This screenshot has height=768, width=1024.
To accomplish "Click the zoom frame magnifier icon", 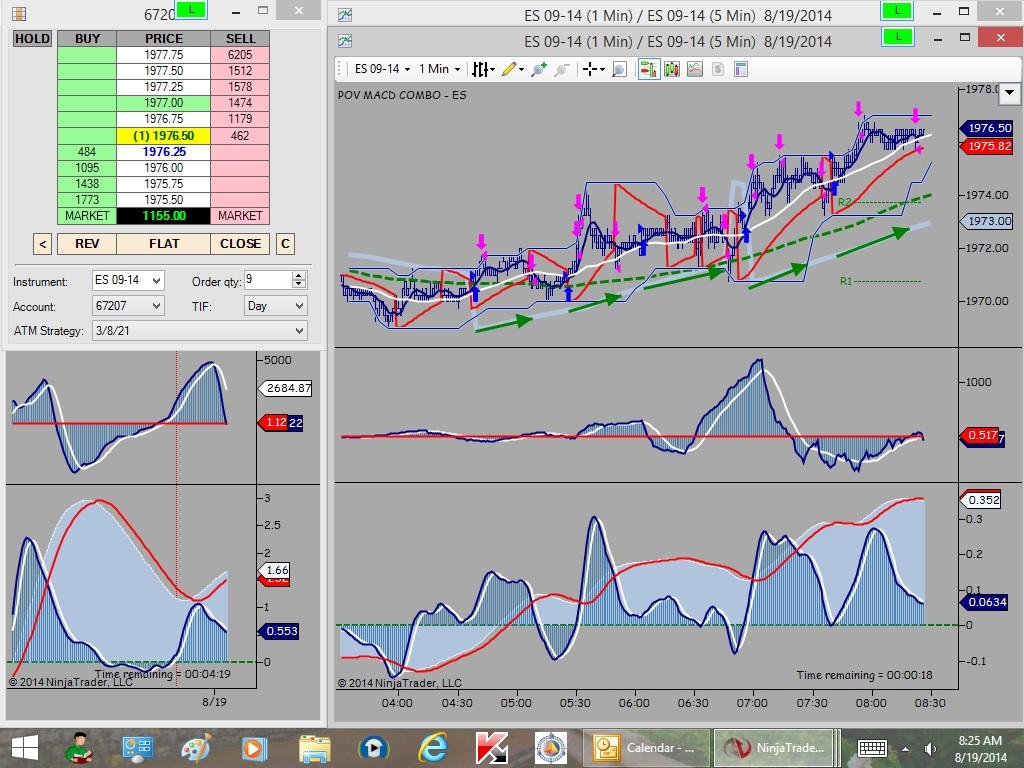I will click(x=619, y=69).
